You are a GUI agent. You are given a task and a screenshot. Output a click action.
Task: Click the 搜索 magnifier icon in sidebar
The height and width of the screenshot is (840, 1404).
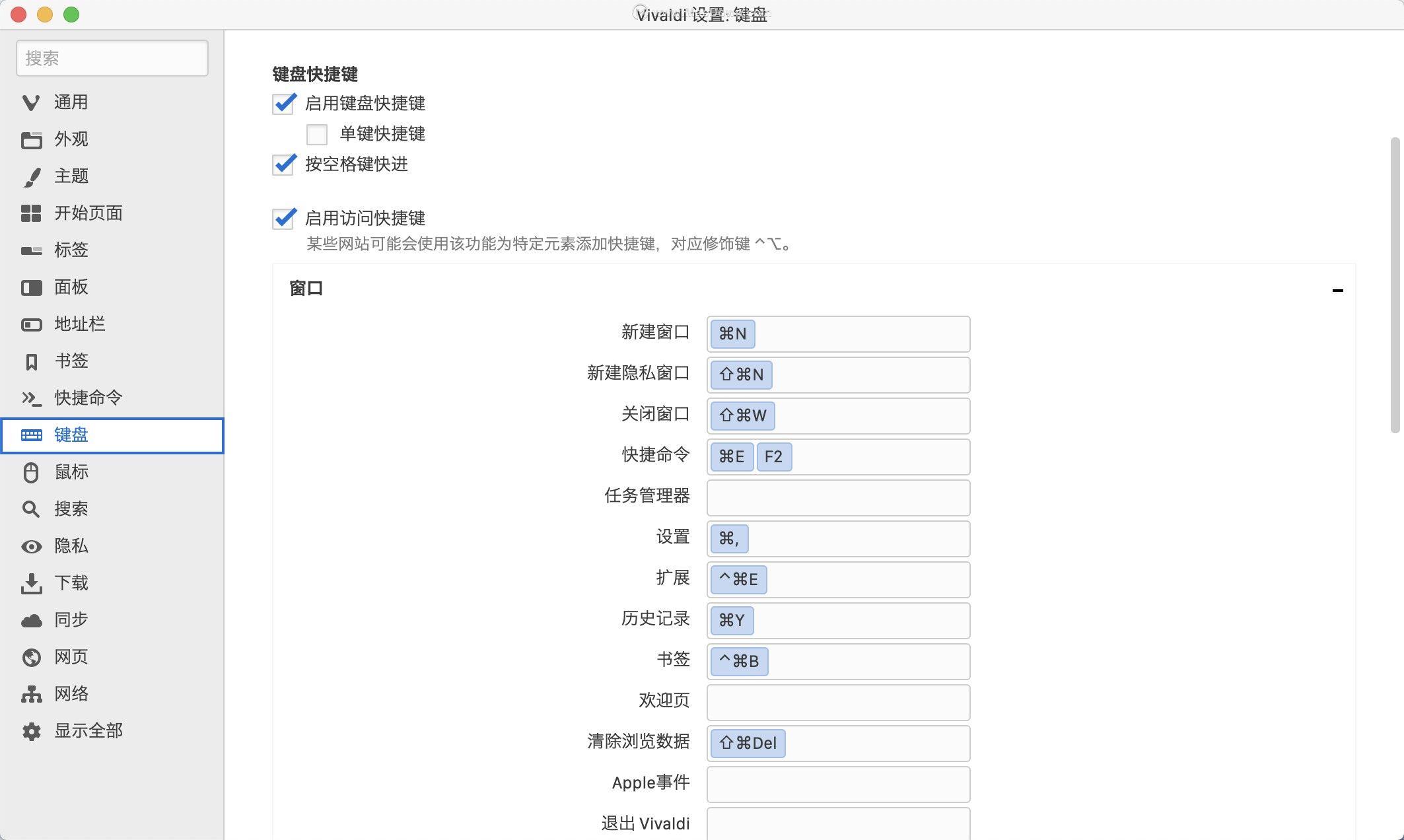[31, 509]
